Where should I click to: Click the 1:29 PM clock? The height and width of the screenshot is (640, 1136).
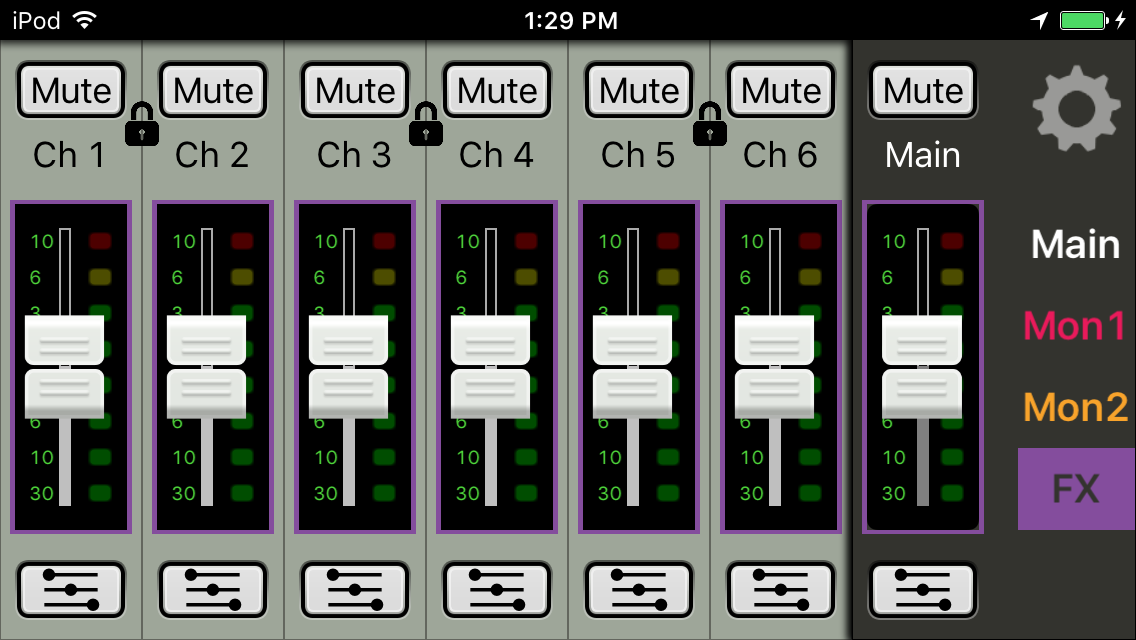pos(571,21)
